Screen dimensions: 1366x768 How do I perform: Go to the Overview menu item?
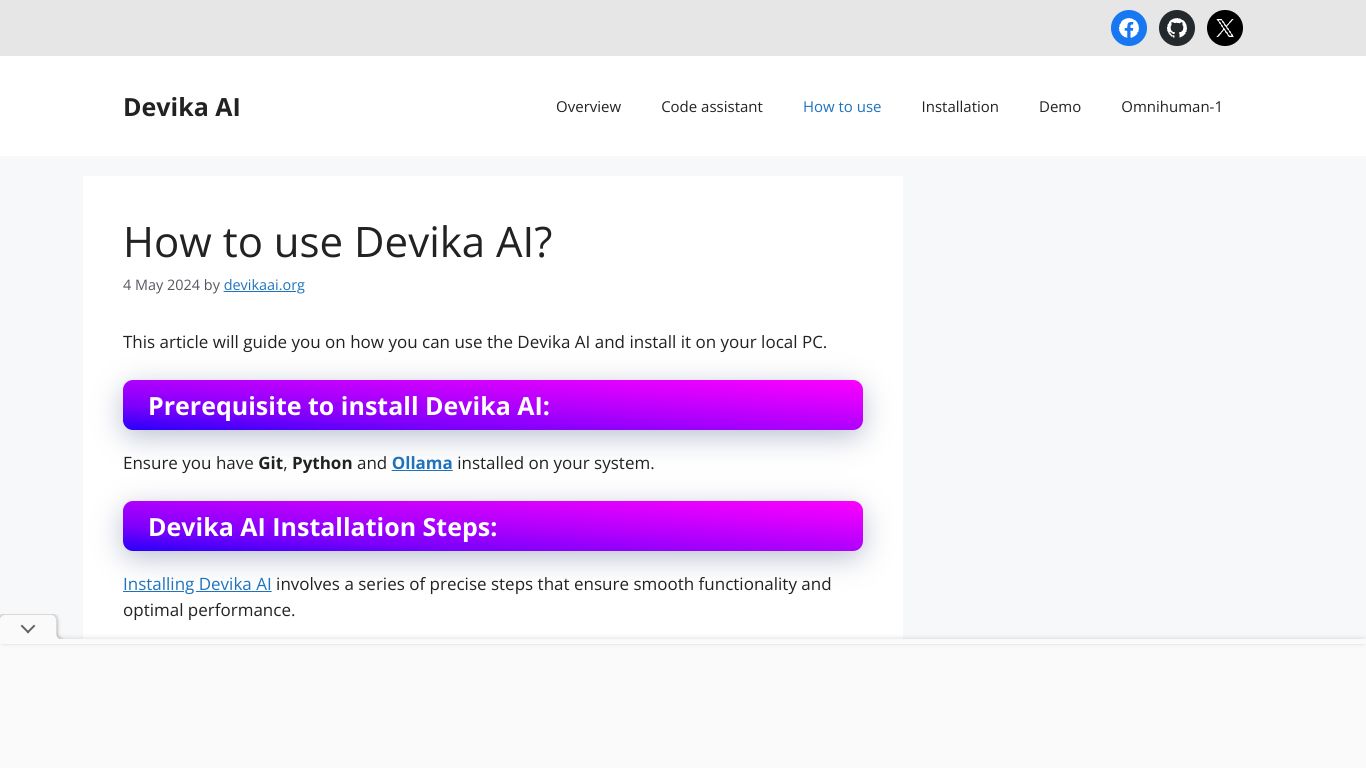(588, 107)
